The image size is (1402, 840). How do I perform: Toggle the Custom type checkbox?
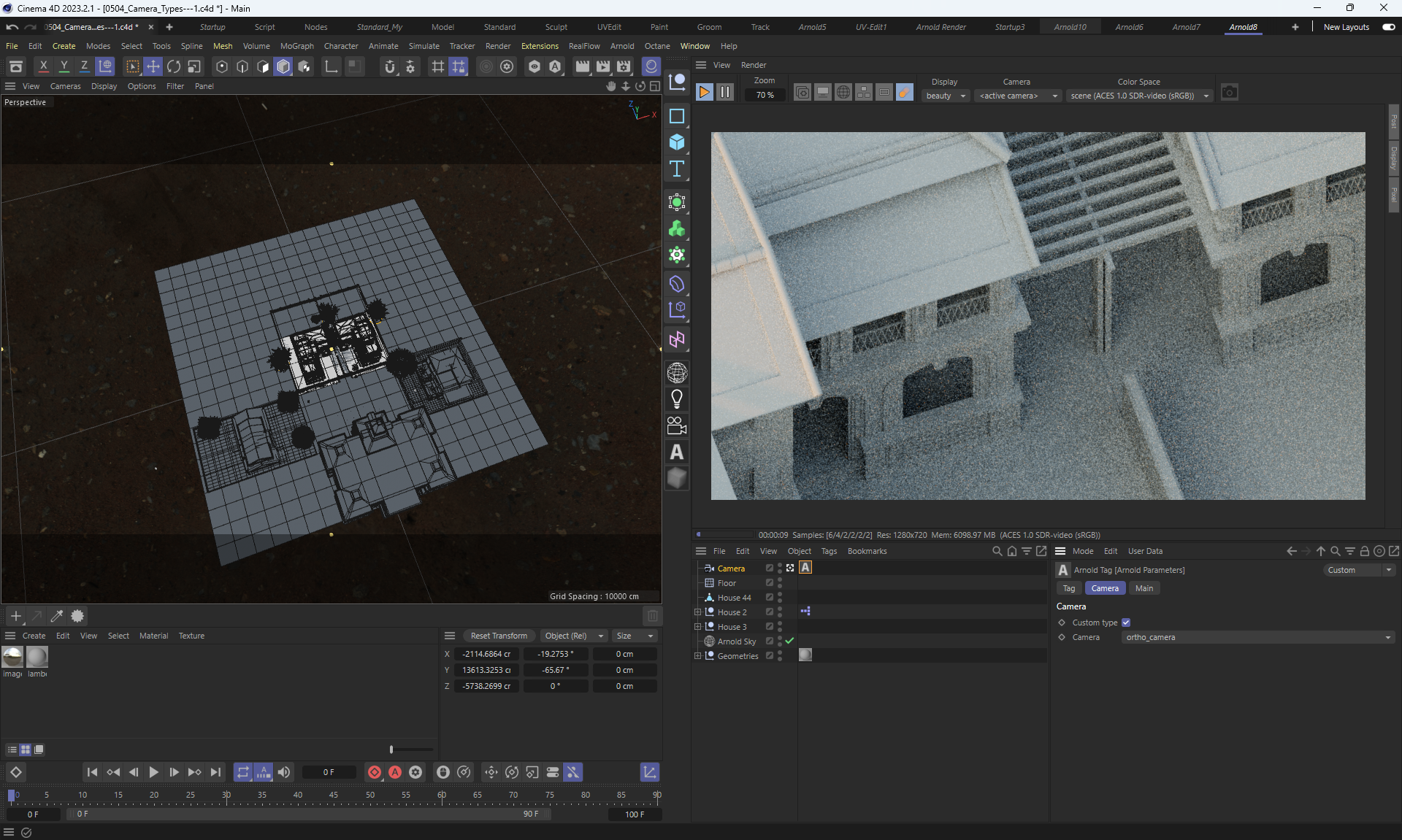[x=1126, y=623]
